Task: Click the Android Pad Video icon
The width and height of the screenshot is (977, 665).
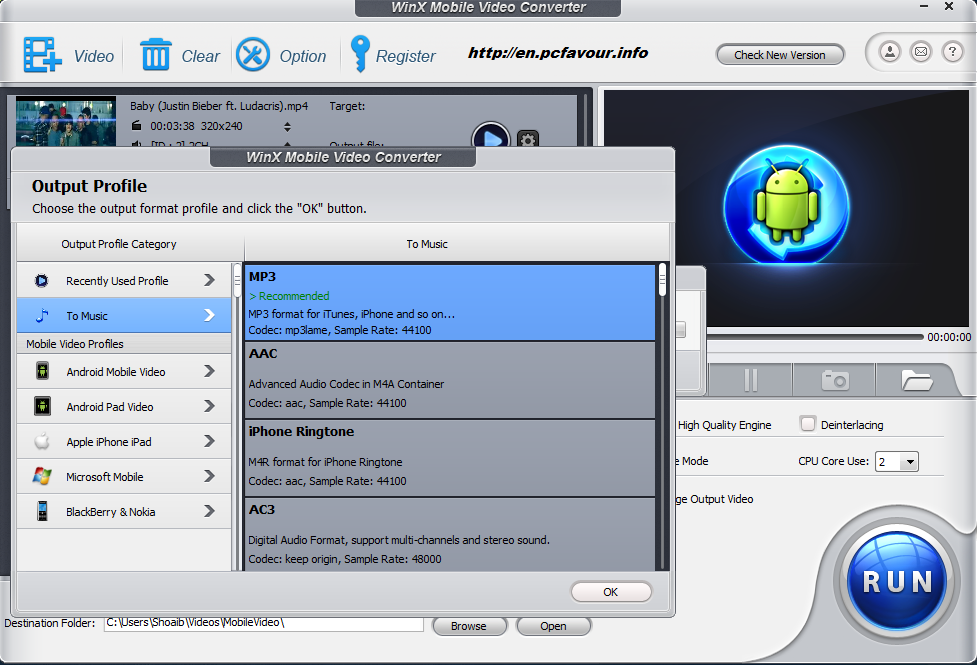Action: 42,406
